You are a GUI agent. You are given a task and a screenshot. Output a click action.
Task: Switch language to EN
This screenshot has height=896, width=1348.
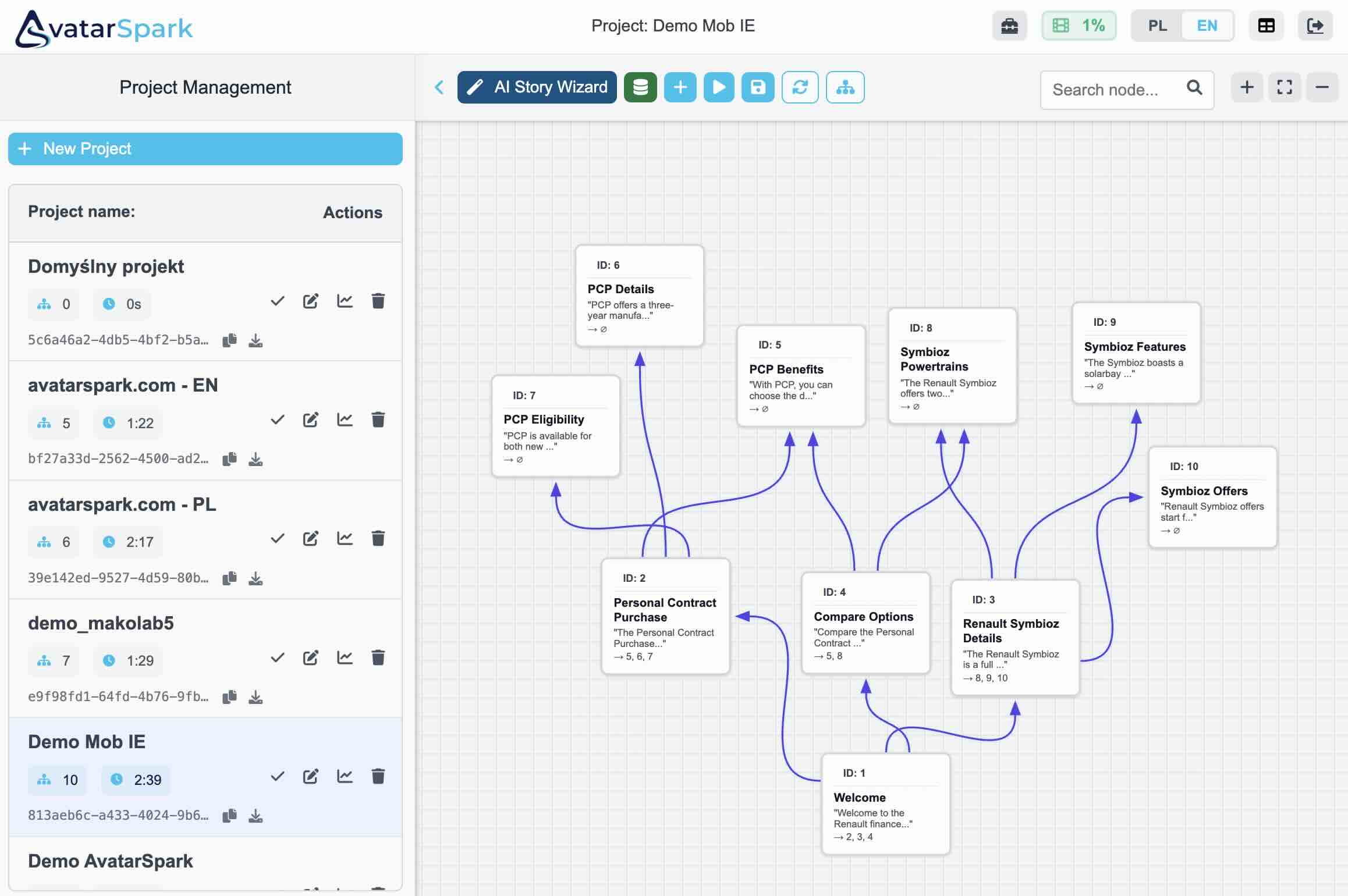[x=1207, y=26]
